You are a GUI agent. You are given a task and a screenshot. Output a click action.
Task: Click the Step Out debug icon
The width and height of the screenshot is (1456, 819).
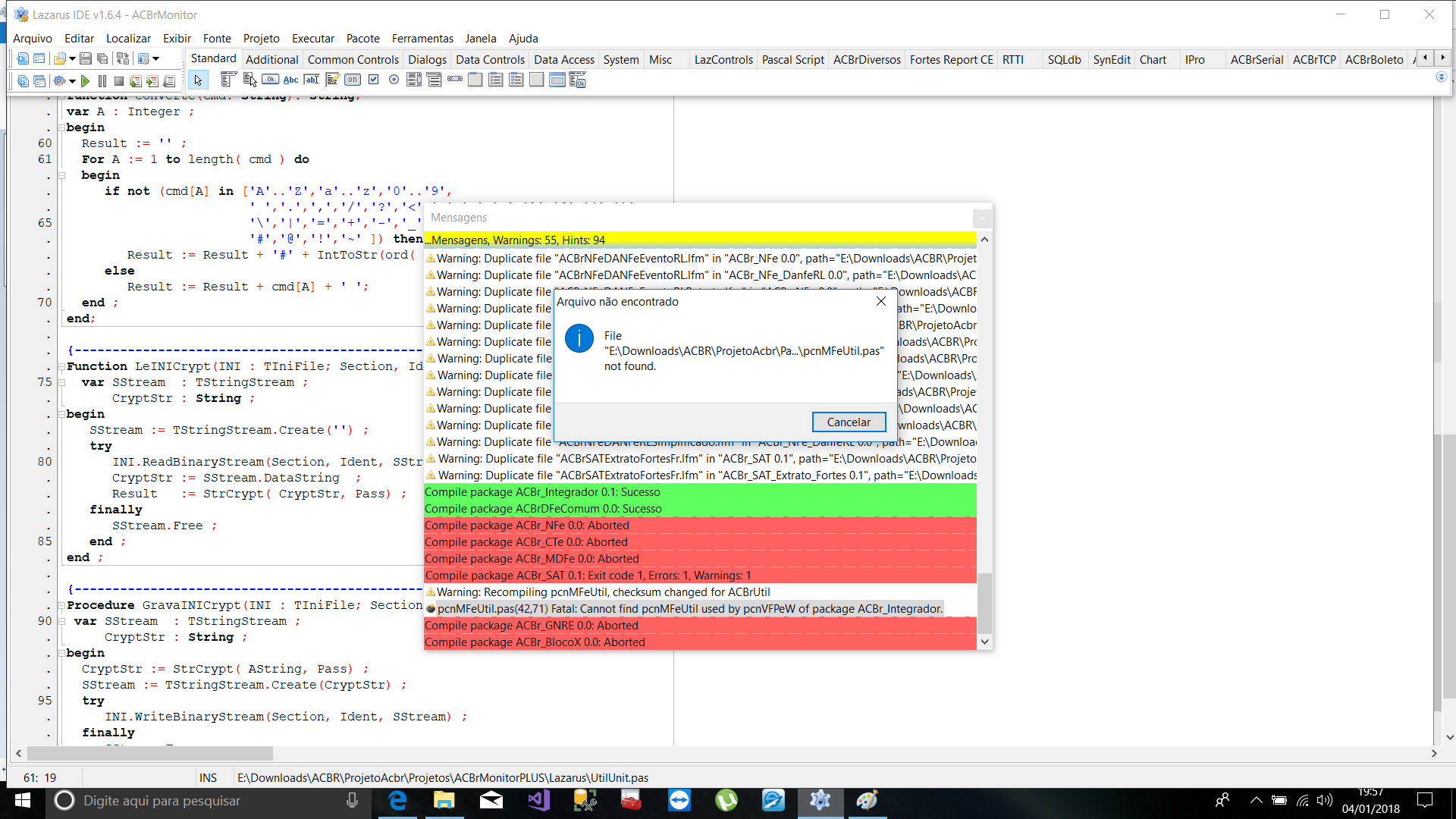(x=169, y=80)
